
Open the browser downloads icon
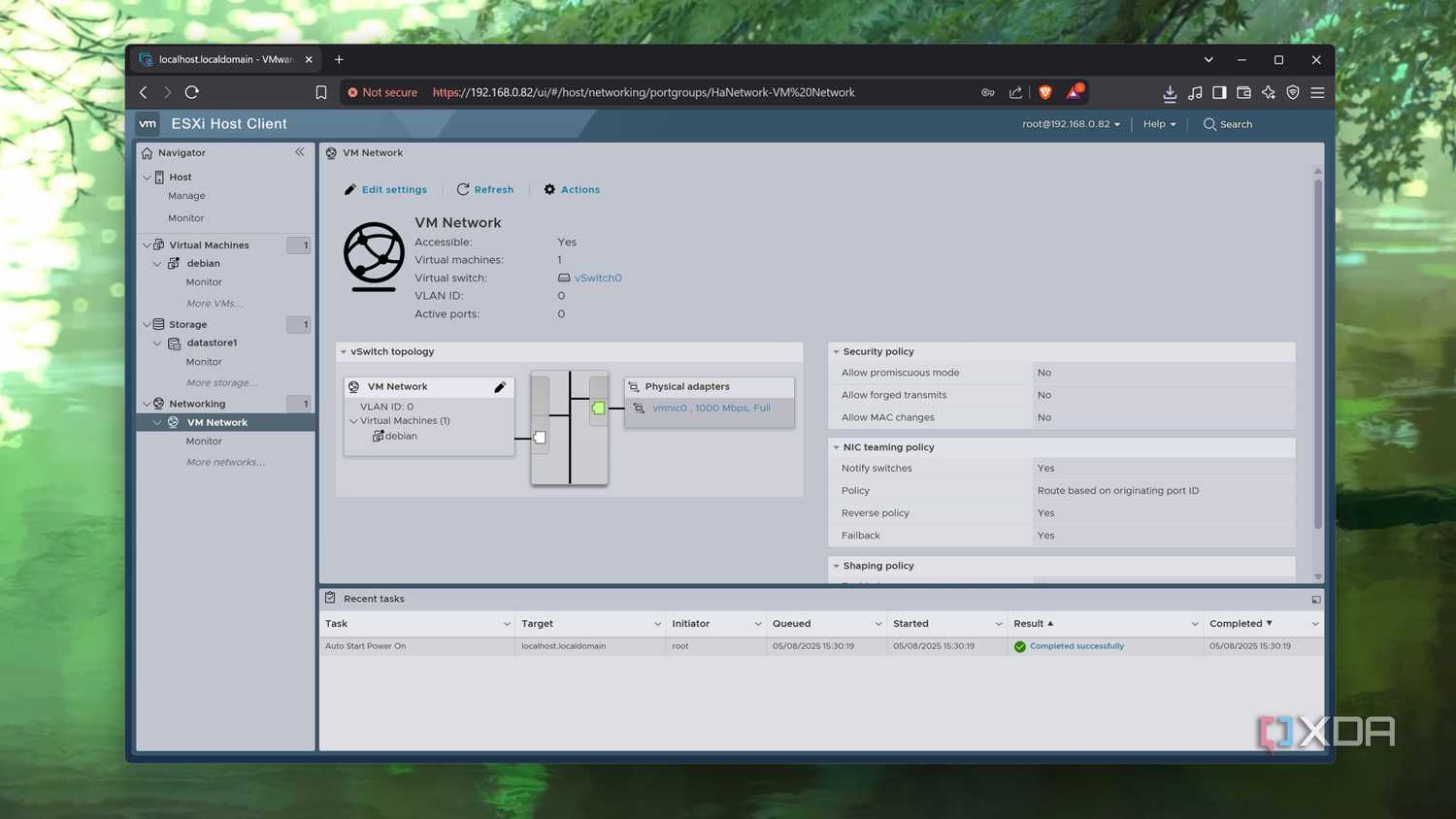pyautogui.click(x=1170, y=93)
